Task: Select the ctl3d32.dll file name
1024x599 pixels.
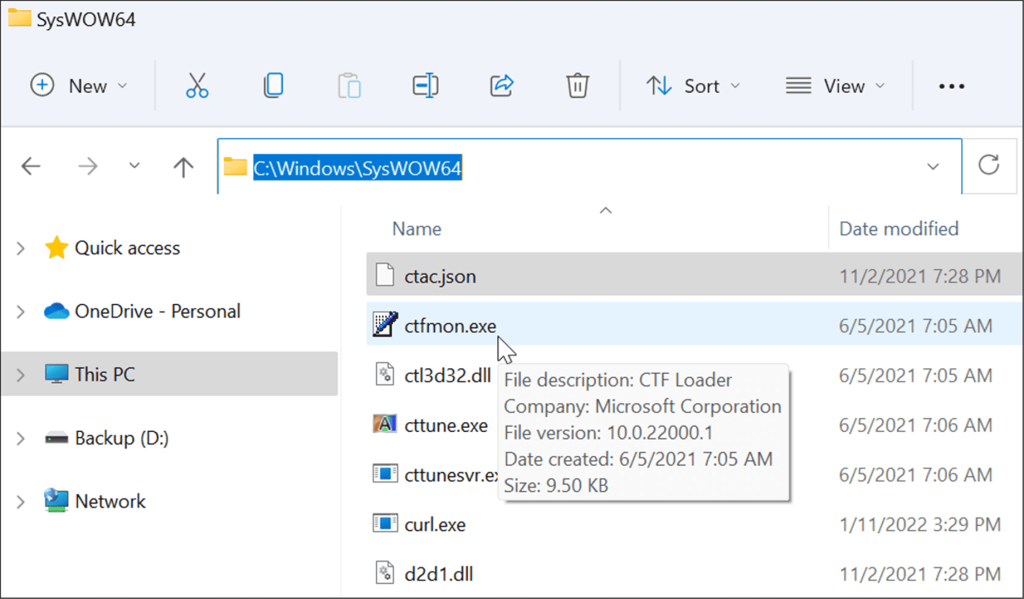Action: pos(447,375)
